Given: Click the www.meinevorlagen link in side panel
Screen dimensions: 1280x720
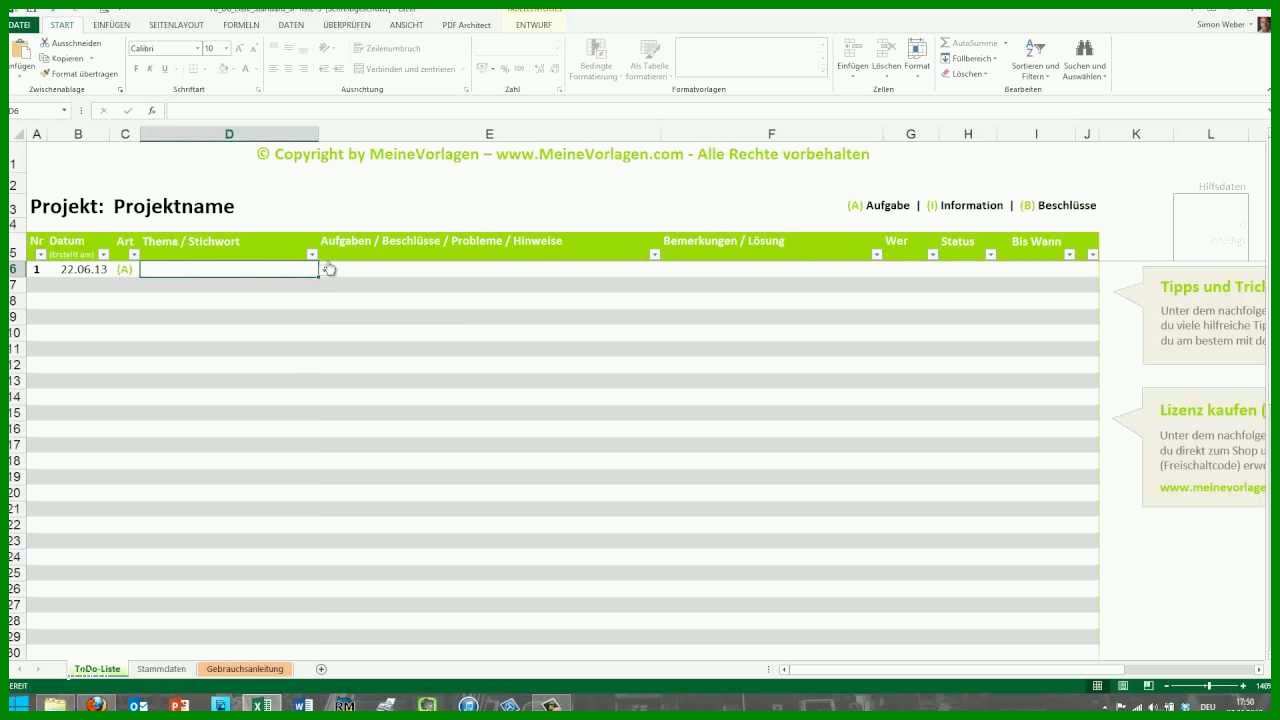Looking at the screenshot, I should click(x=1212, y=487).
